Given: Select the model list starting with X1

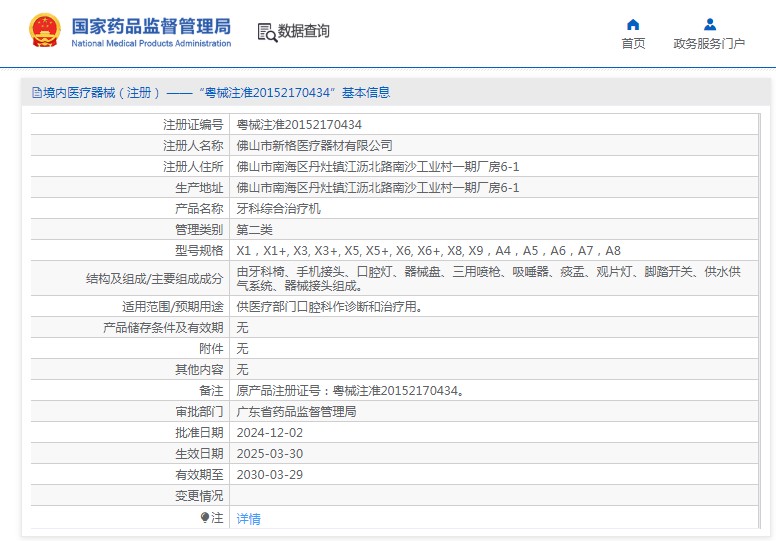Looking at the screenshot, I should coord(428,251).
